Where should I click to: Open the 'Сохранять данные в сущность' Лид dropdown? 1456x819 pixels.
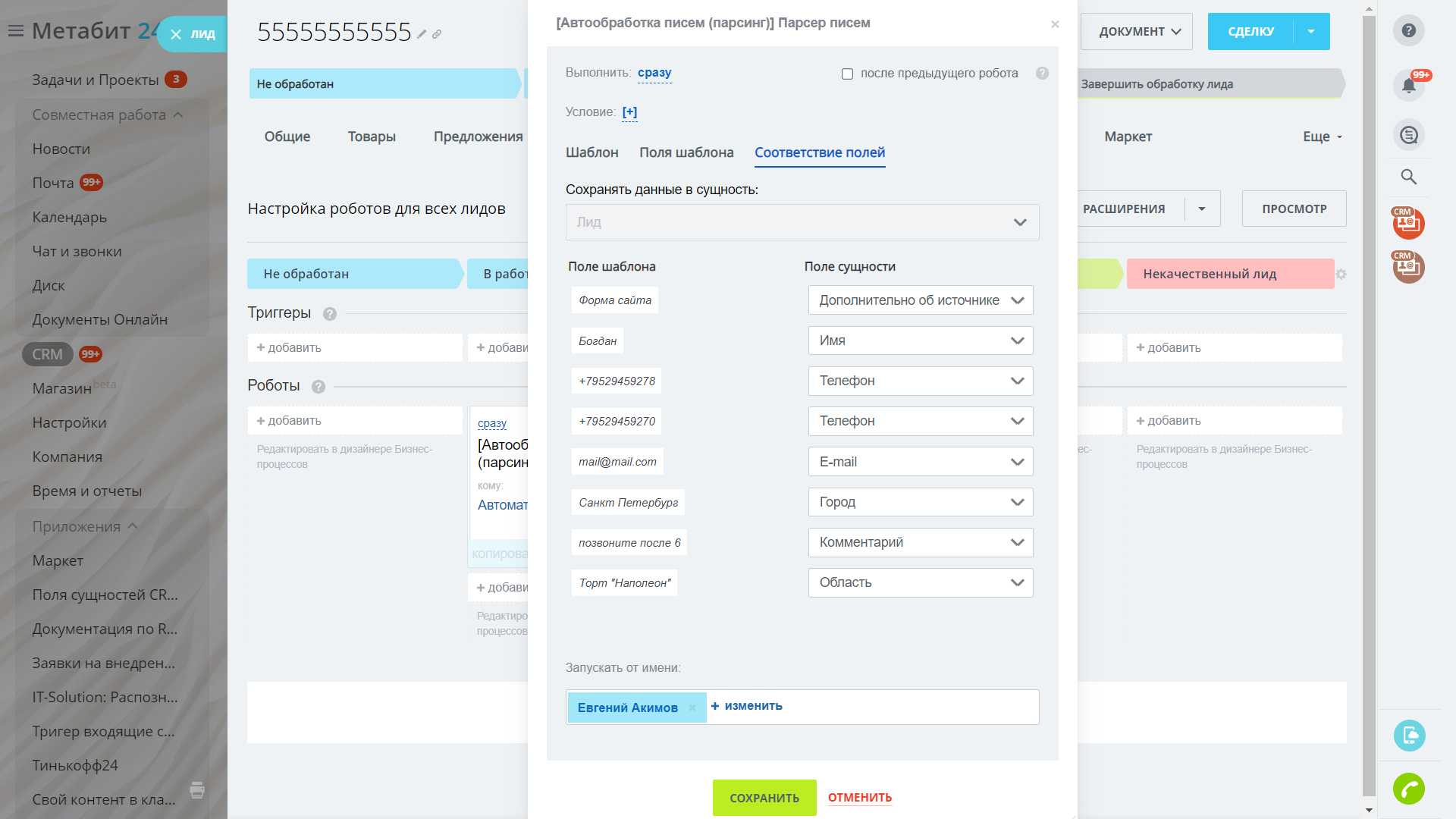click(802, 222)
